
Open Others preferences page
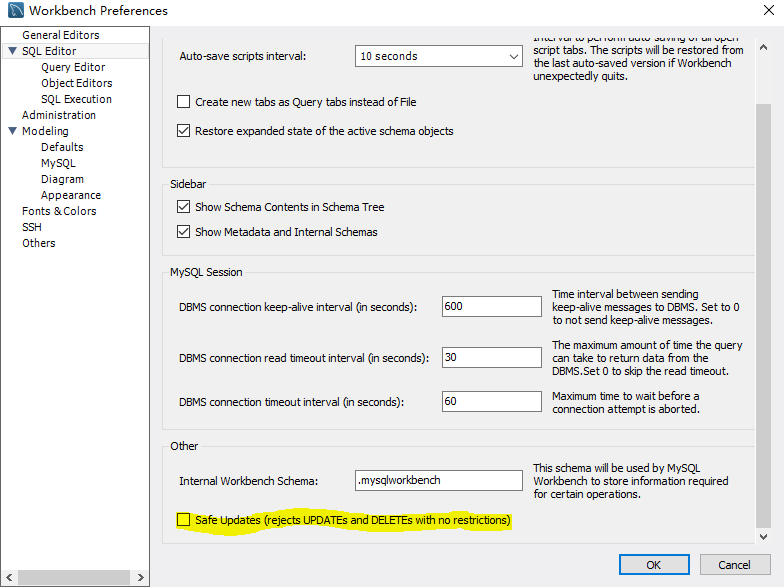[38, 243]
